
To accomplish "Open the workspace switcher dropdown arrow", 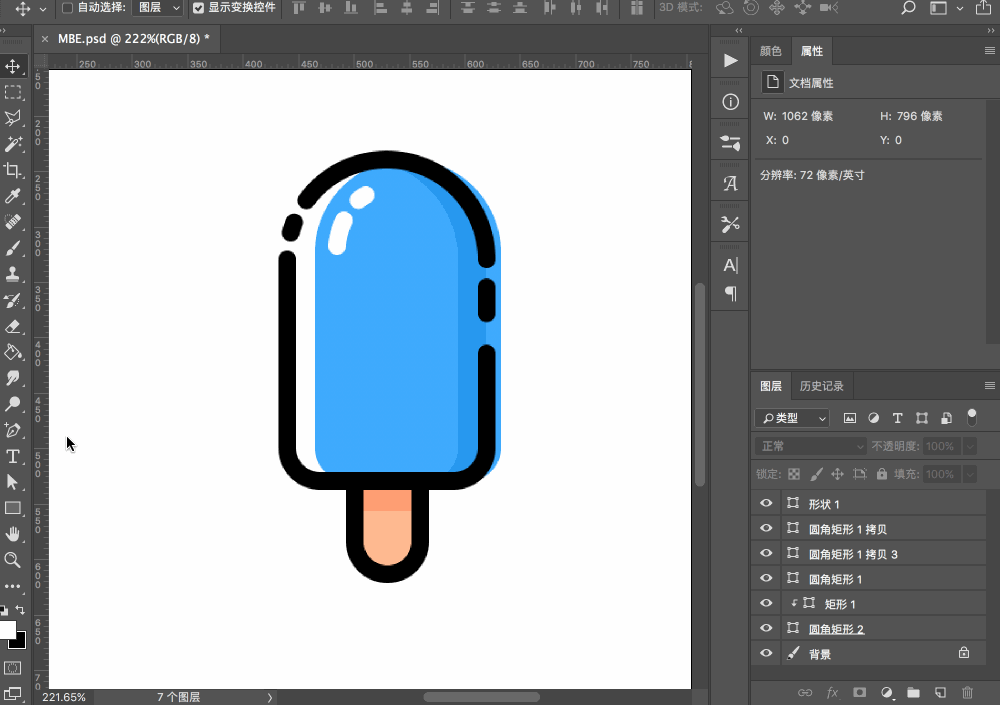I will (x=960, y=9).
